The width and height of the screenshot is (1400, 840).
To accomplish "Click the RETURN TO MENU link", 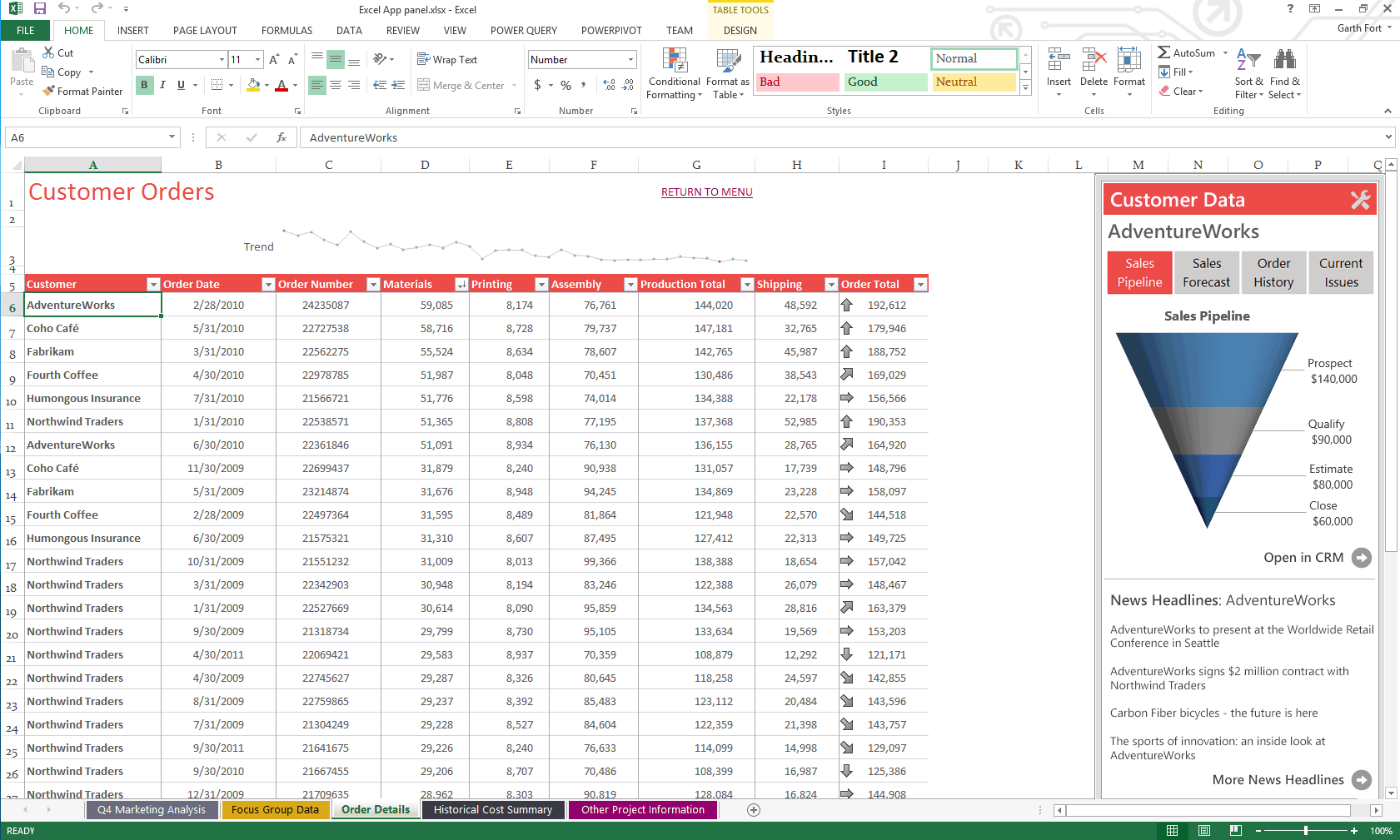I will pyautogui.click(x=707, y=192).
